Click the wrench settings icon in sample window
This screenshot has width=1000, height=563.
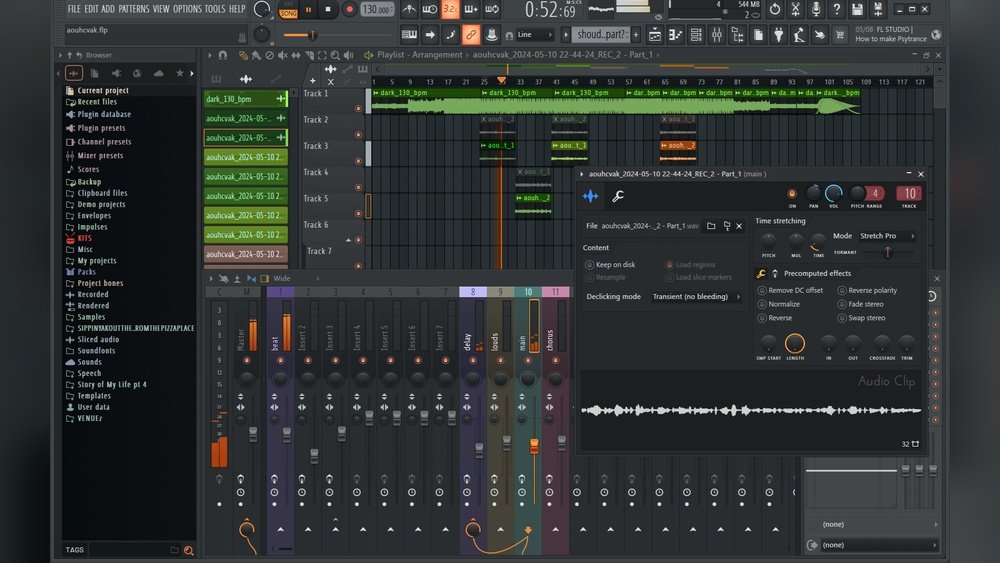pyautogui.click(x=617, y=196)
